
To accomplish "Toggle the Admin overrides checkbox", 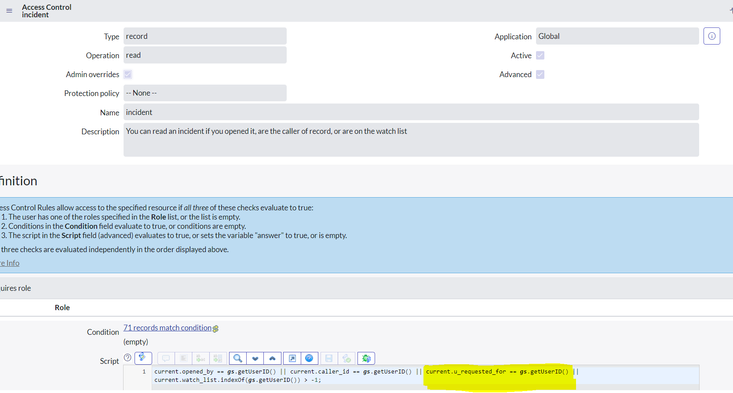I will pyautogui.click(x=128, y=74).
